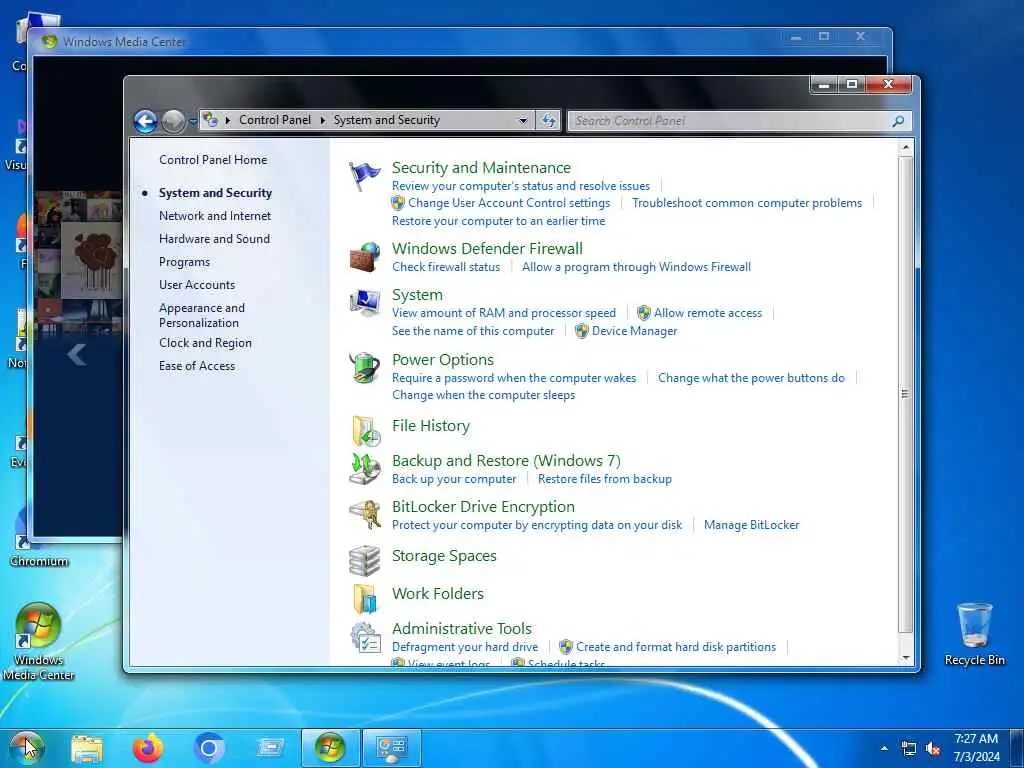Select Appearance and Personalization category
The image size is (1024, 768).
202,315
